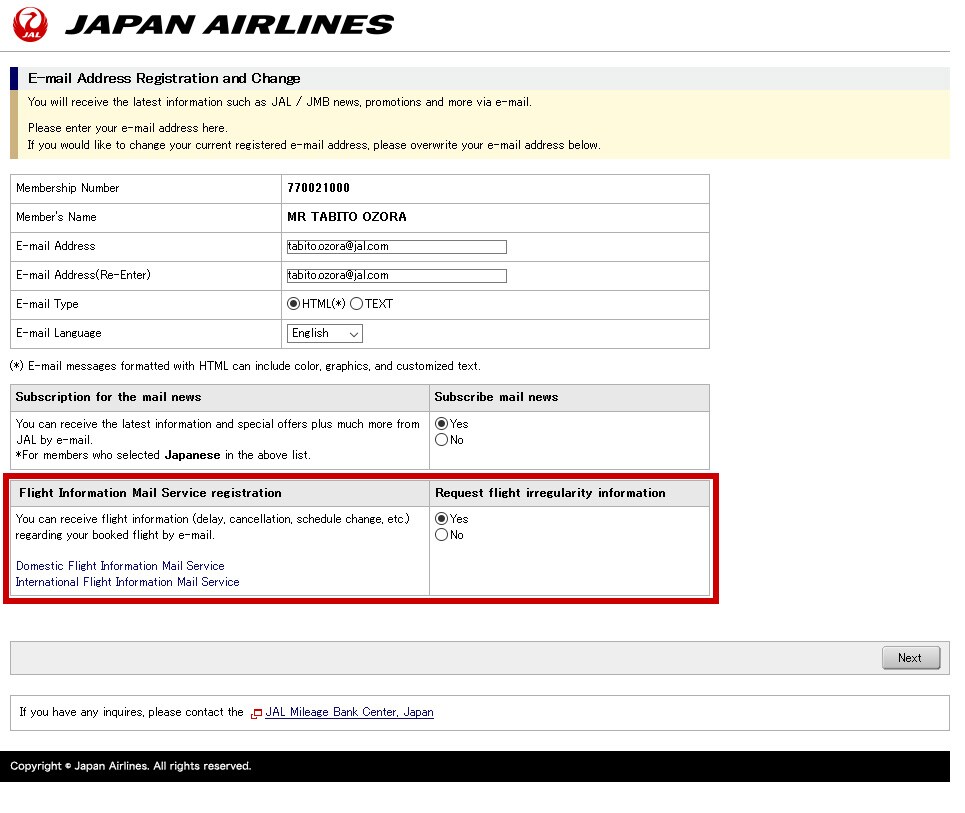This screenshot has width=965, height=813.
Task: Select No for Subscribe mail news
Action: pyautogui.click(x=442, y=440)
